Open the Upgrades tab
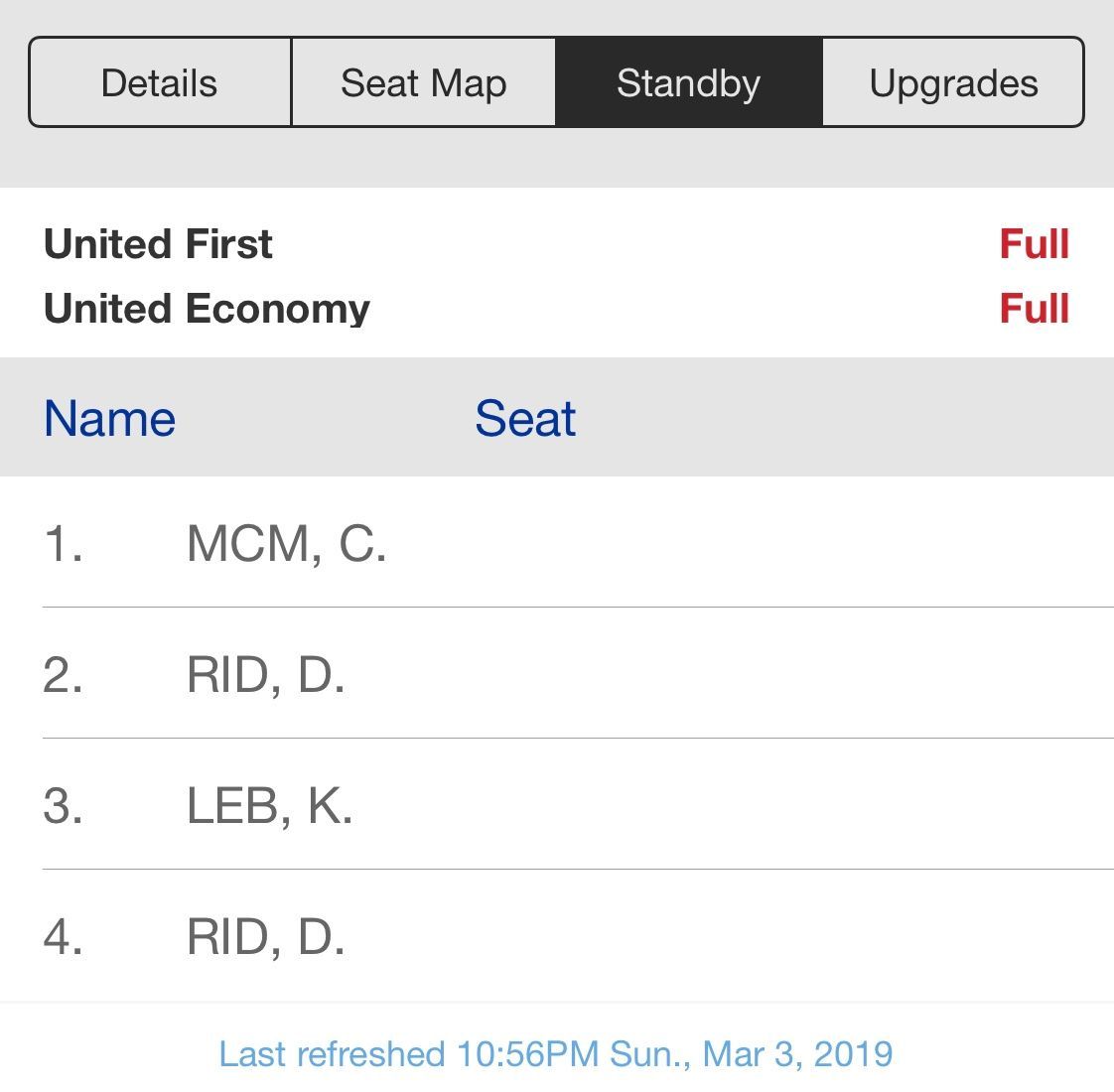This screenshot has width=1114, height=1092. click(953, 82)
